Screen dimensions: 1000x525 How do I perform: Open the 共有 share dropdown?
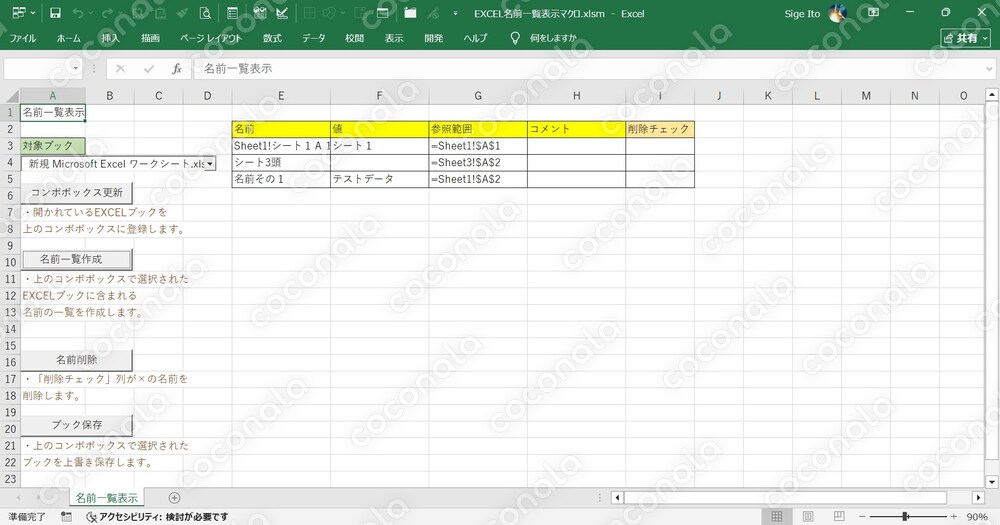tap(965, 38)
